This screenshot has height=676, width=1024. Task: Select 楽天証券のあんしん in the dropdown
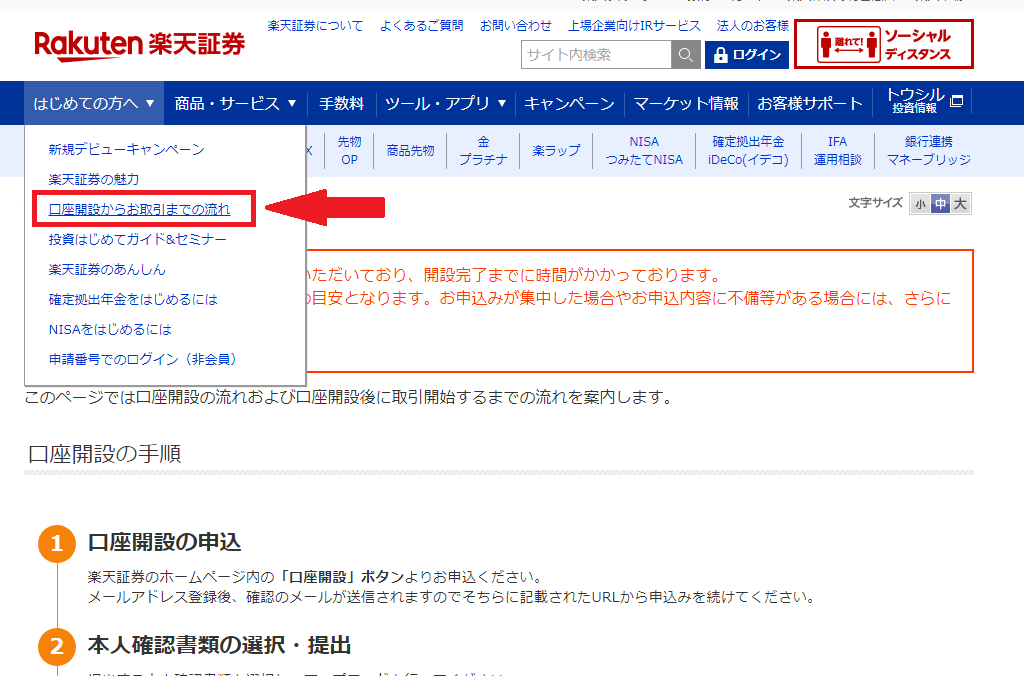[x=107, y=270]
